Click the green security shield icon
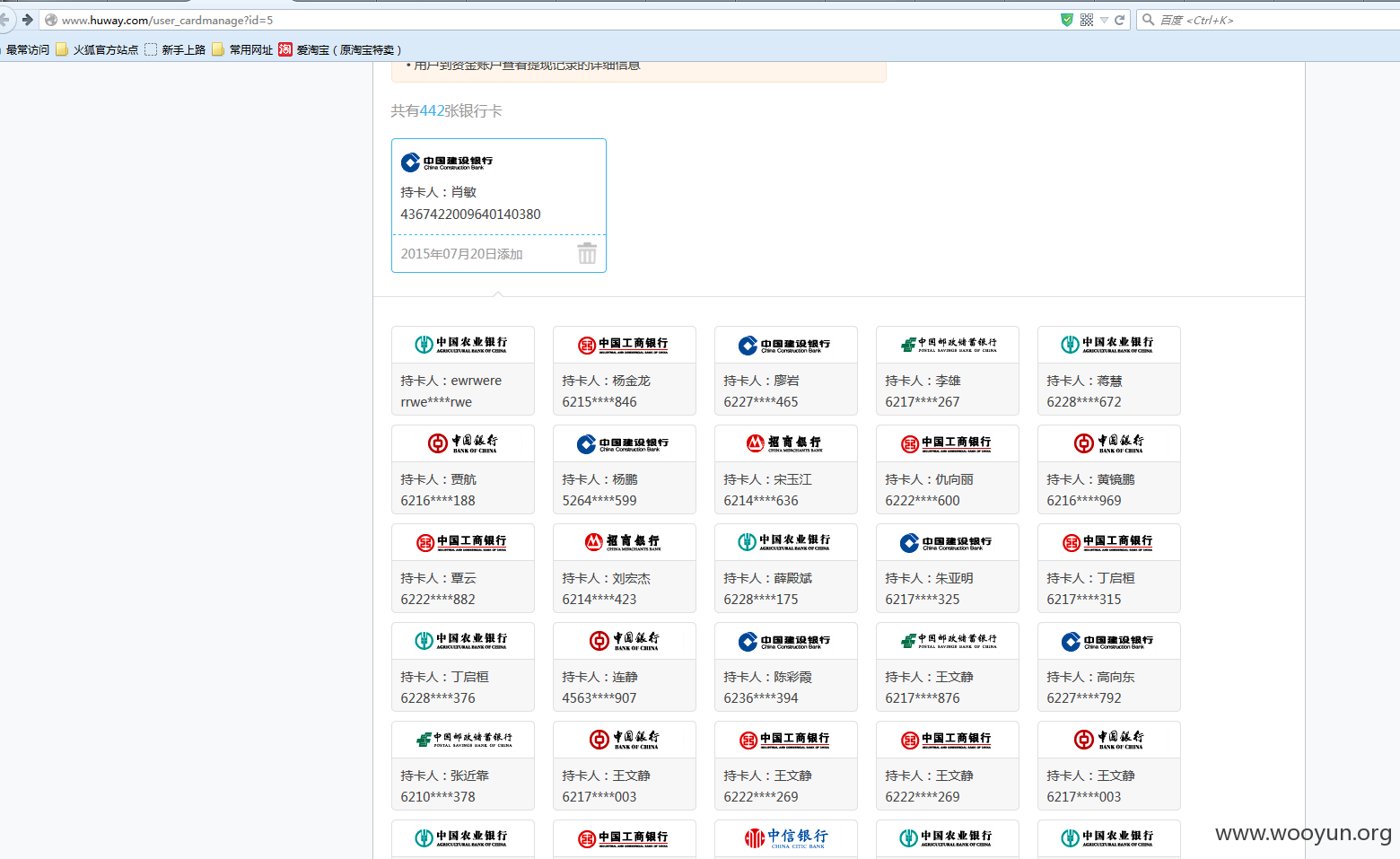The height and width of the screenshot is (859, 1400). tap(1067, 20)
